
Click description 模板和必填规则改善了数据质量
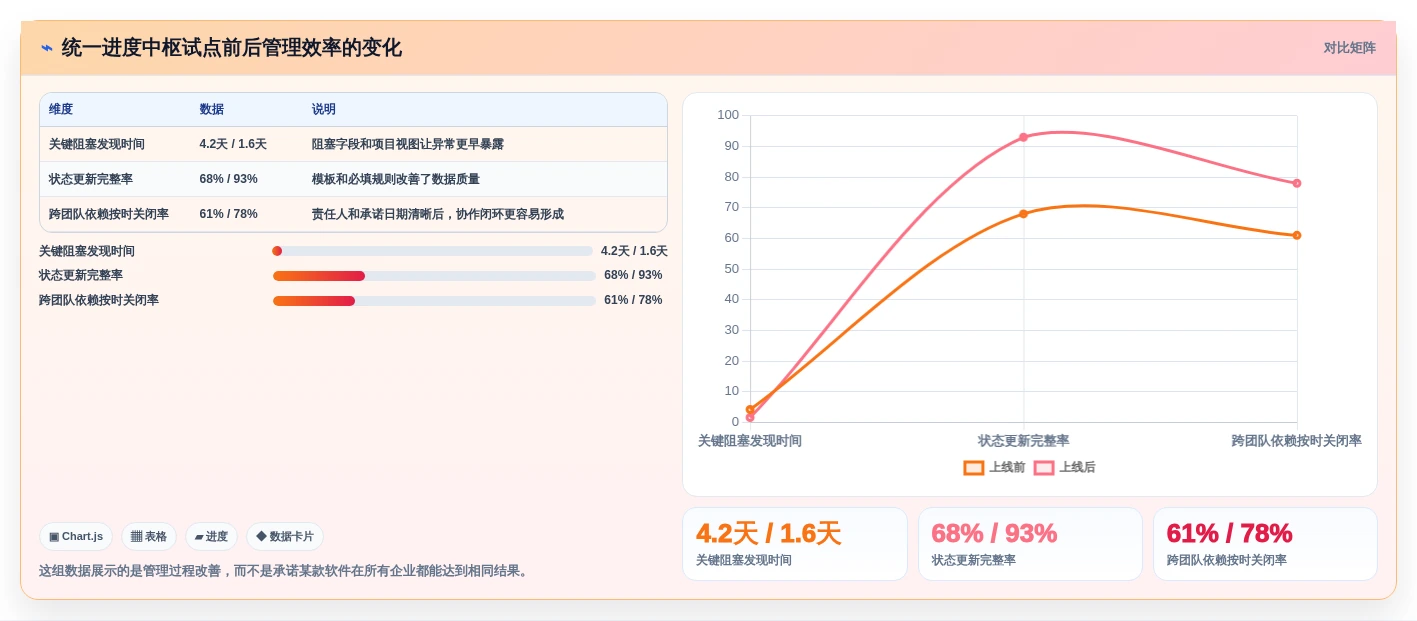(x=396, y=179)
